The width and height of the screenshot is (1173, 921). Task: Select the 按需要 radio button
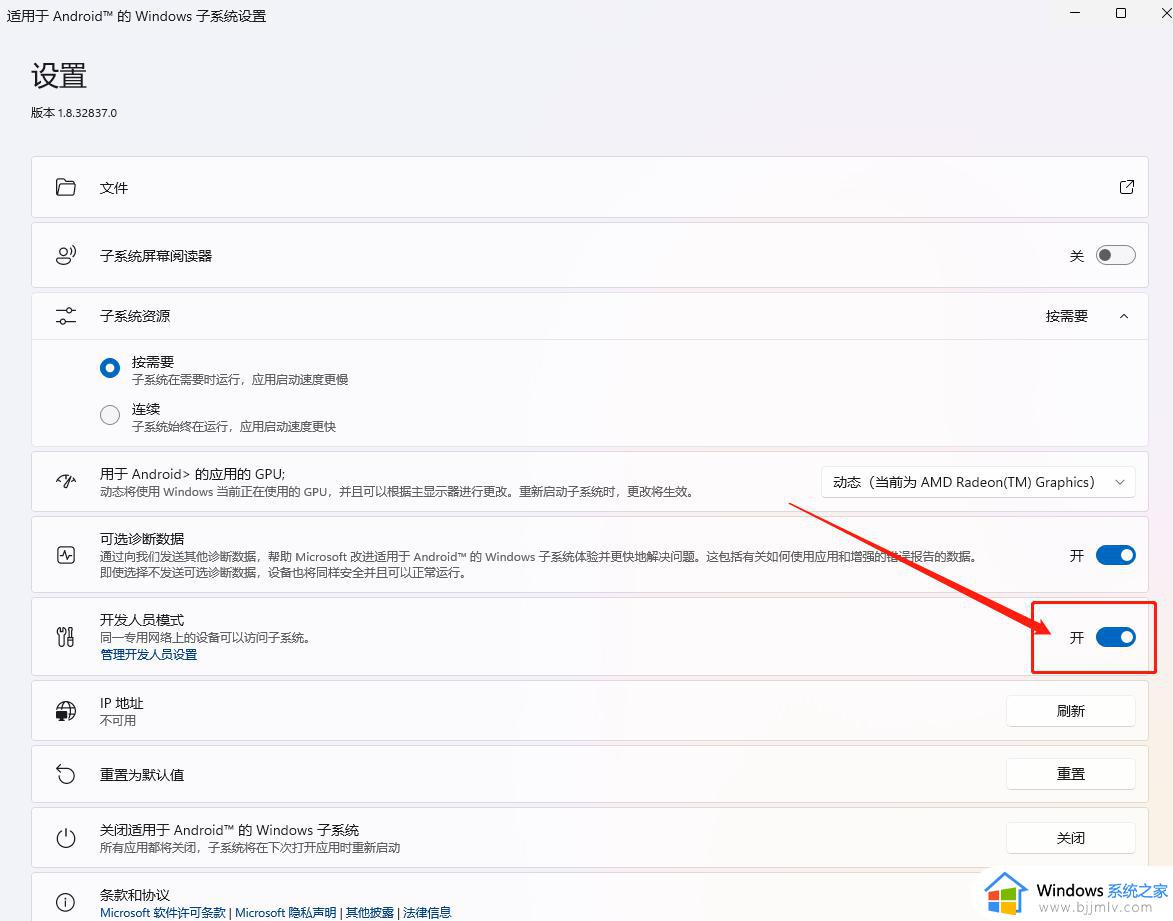pos(110,368)
